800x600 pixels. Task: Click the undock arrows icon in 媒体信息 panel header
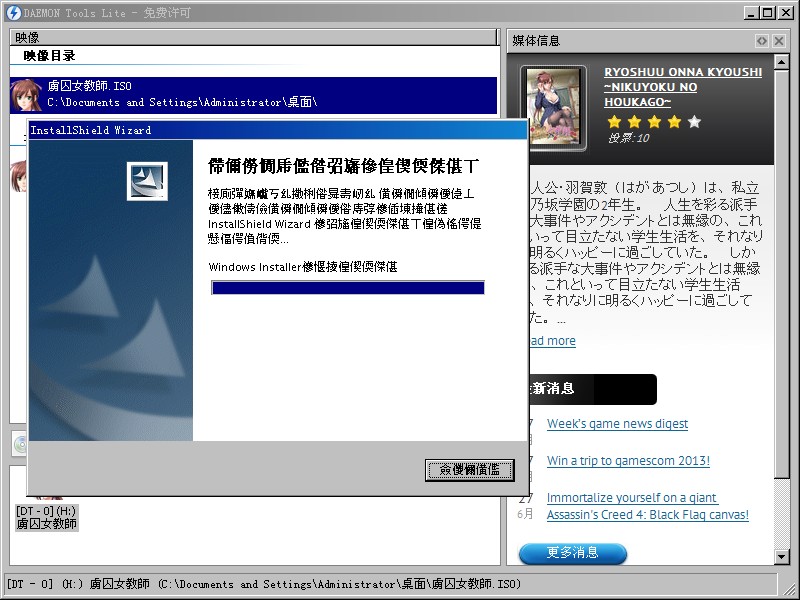pyautogui.click(x=762, y=41)
